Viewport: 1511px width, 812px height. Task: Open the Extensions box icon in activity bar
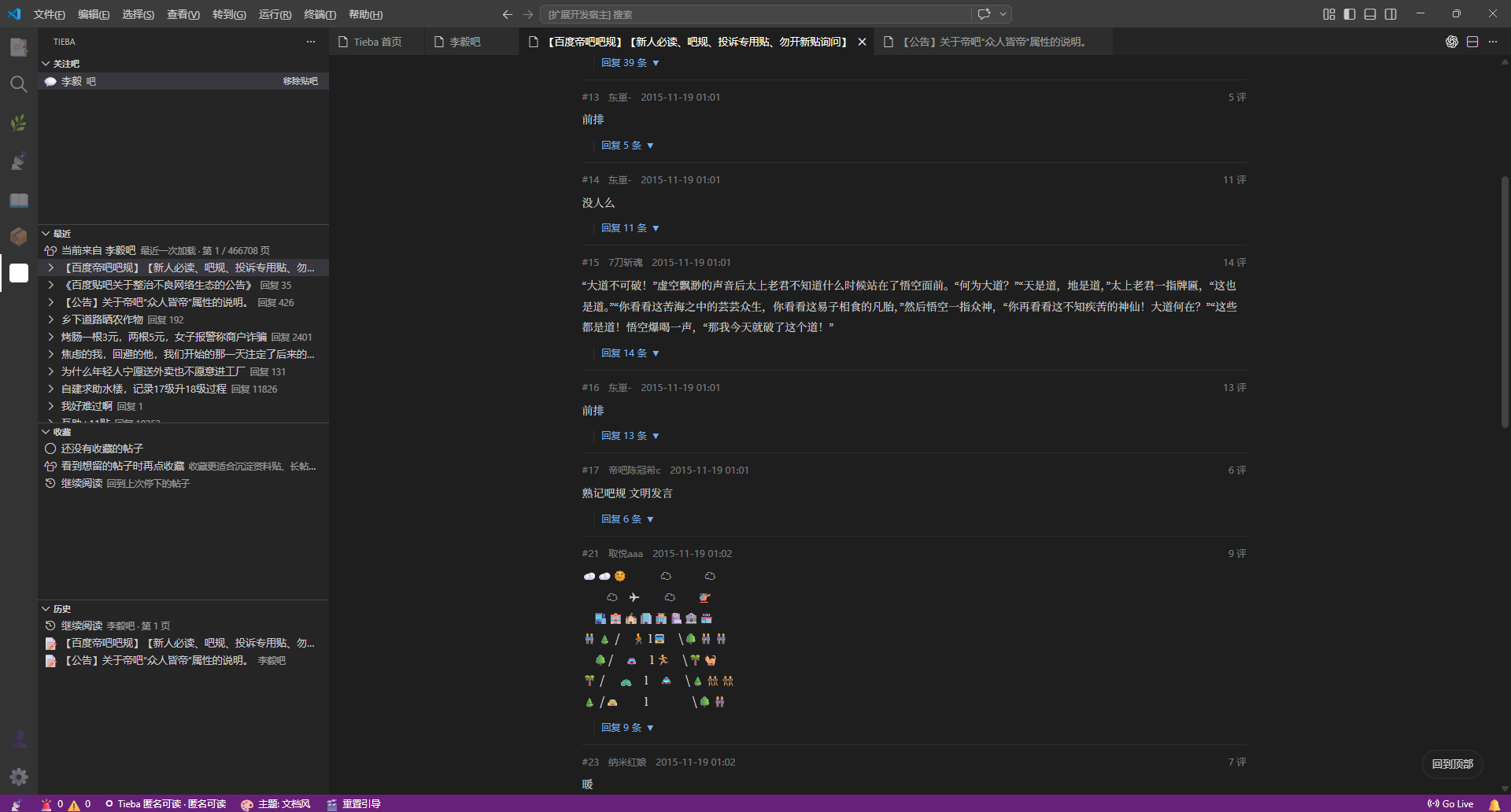point(19,236)
